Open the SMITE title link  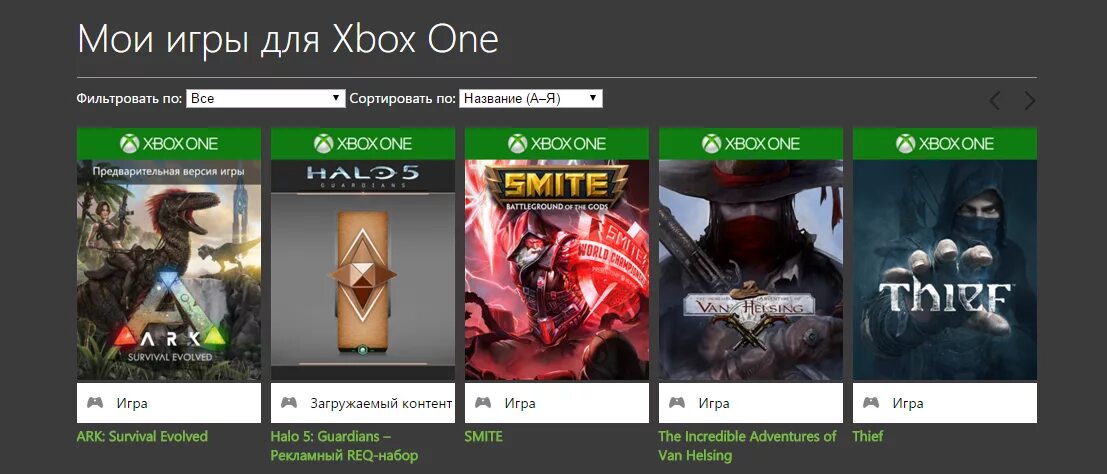[x=484, y=436]
